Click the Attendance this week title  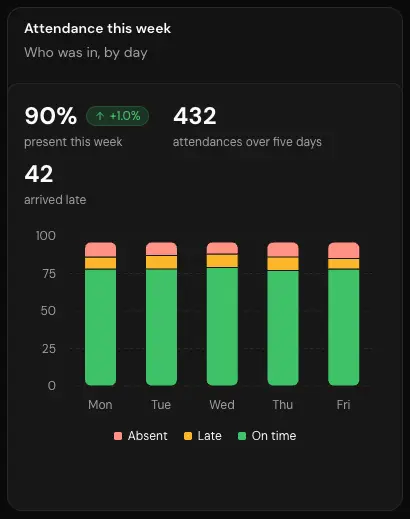[x=98, y=28]
